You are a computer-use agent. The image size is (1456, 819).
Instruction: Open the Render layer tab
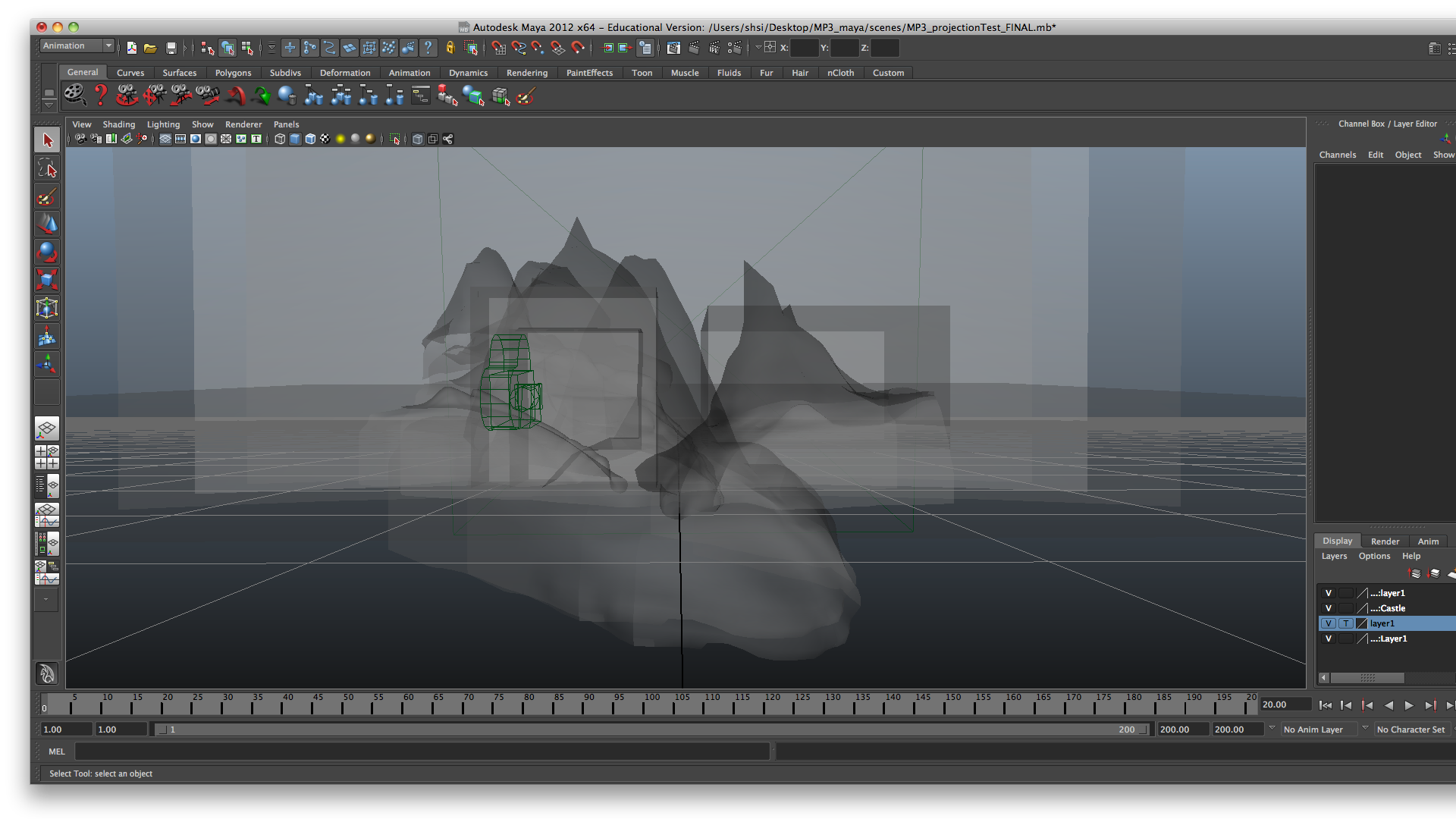click(x=1385, y=541)
